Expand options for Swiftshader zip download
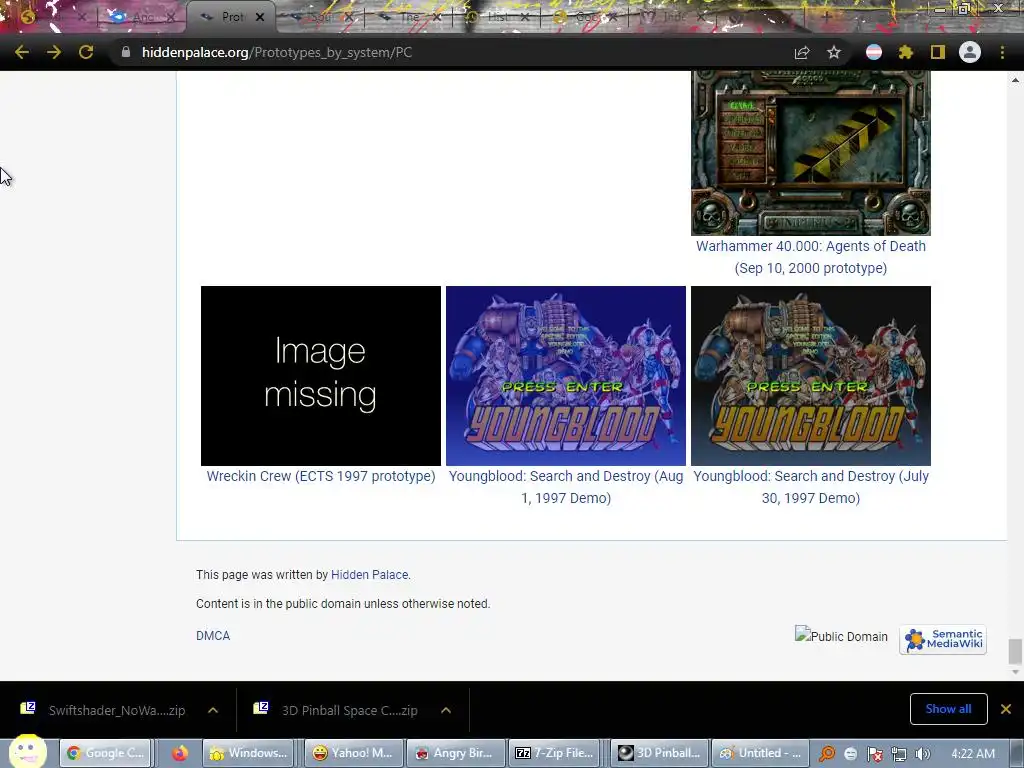 [213, 710]
